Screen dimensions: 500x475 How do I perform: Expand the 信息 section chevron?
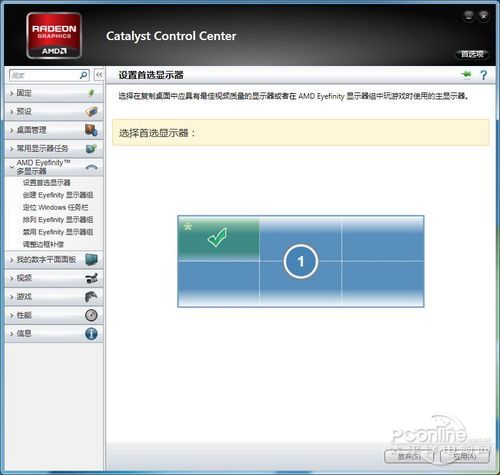click(12, 334)
